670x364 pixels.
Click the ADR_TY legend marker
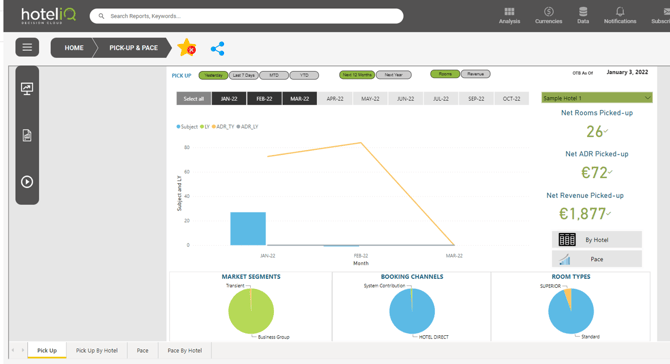coord(214,127)
